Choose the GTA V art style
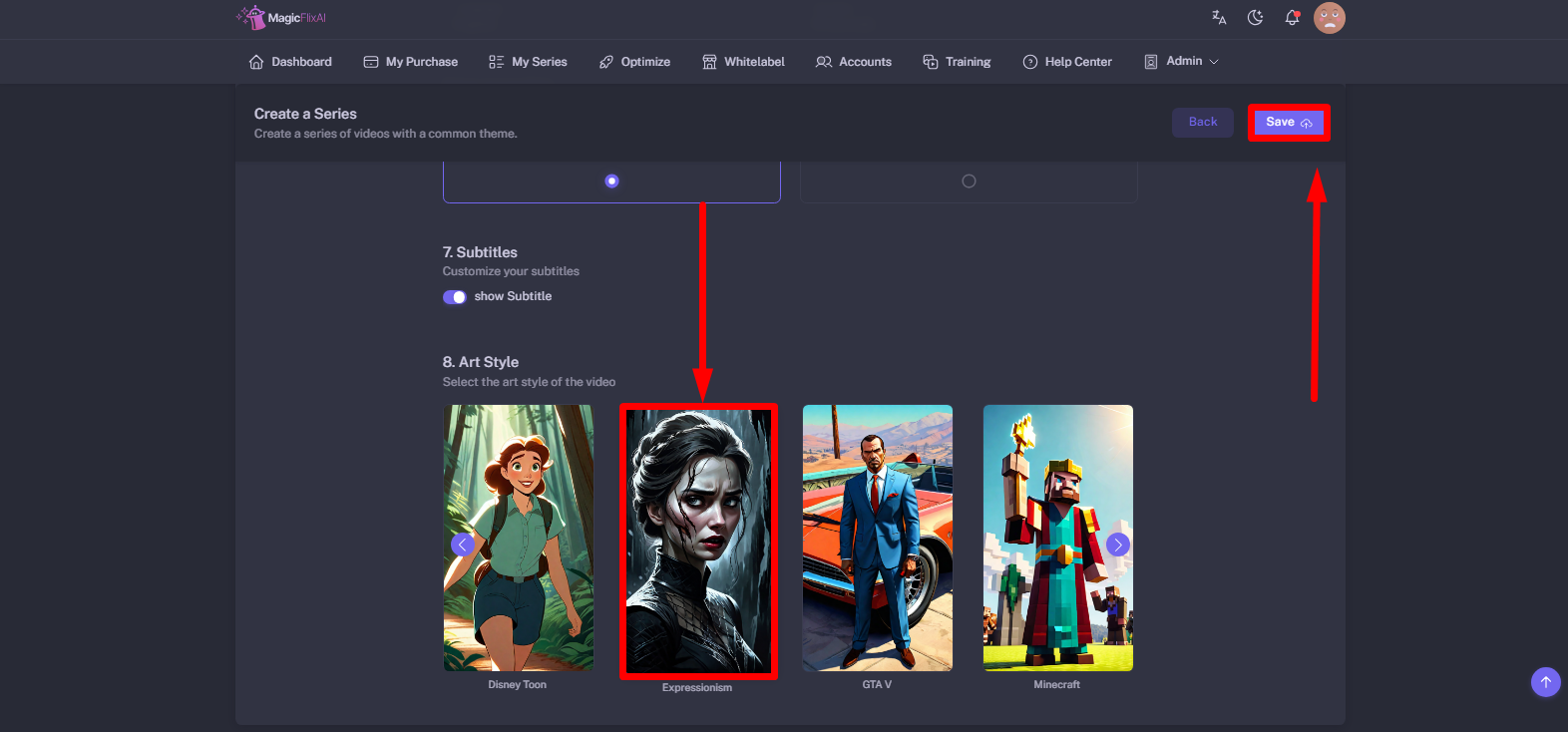This screenshot has height=732, width=1568. coord(878,538)
